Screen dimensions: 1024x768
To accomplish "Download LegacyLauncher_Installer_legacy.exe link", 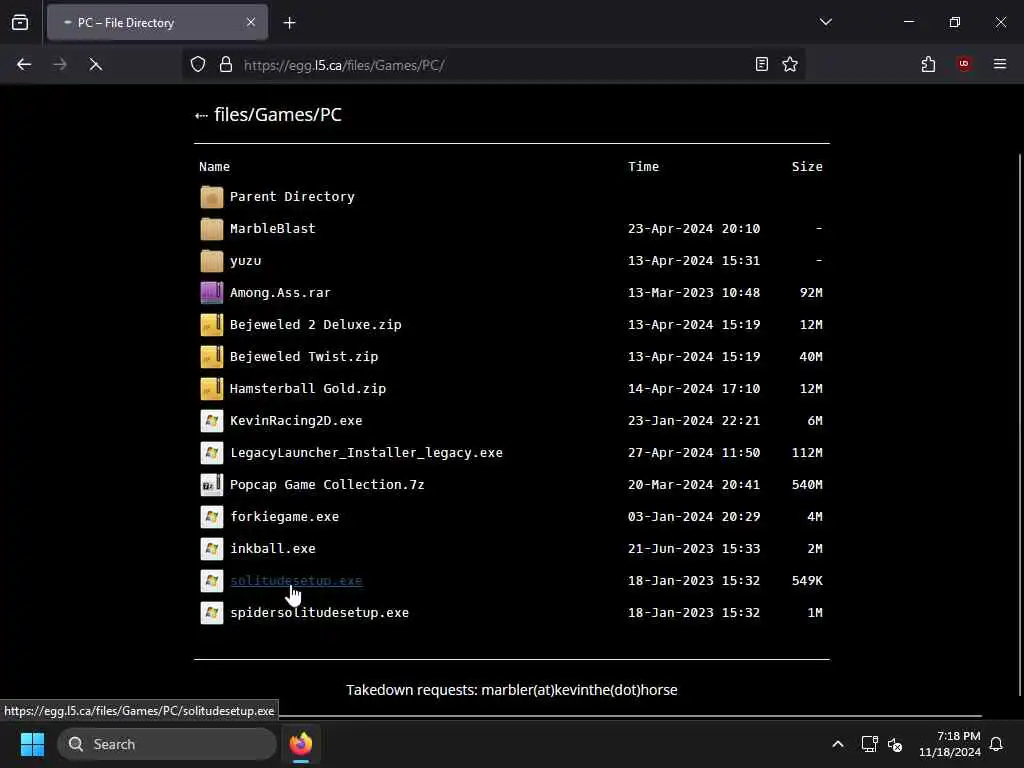I will (366, 453).
